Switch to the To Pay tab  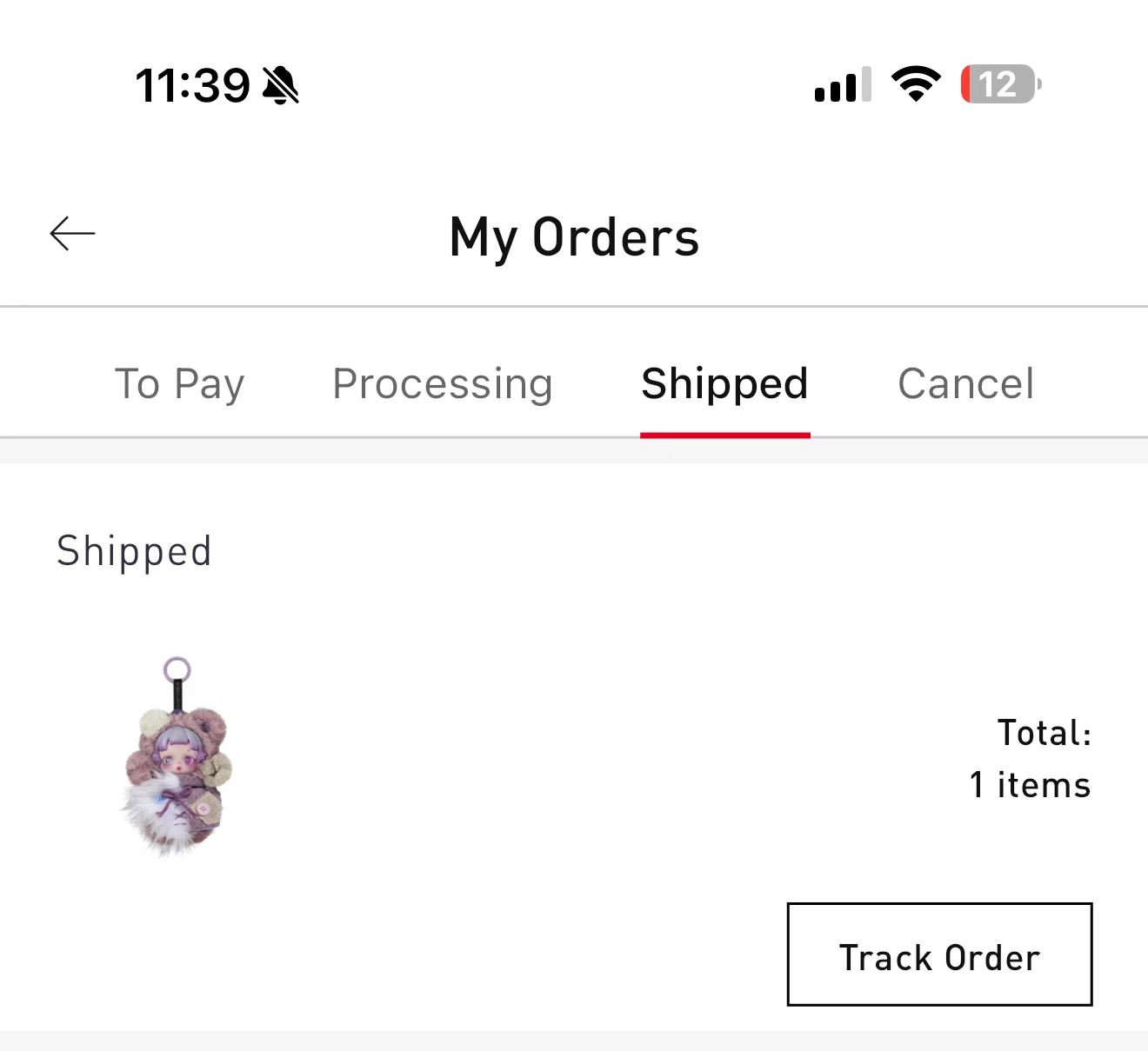tap(180, 383)
